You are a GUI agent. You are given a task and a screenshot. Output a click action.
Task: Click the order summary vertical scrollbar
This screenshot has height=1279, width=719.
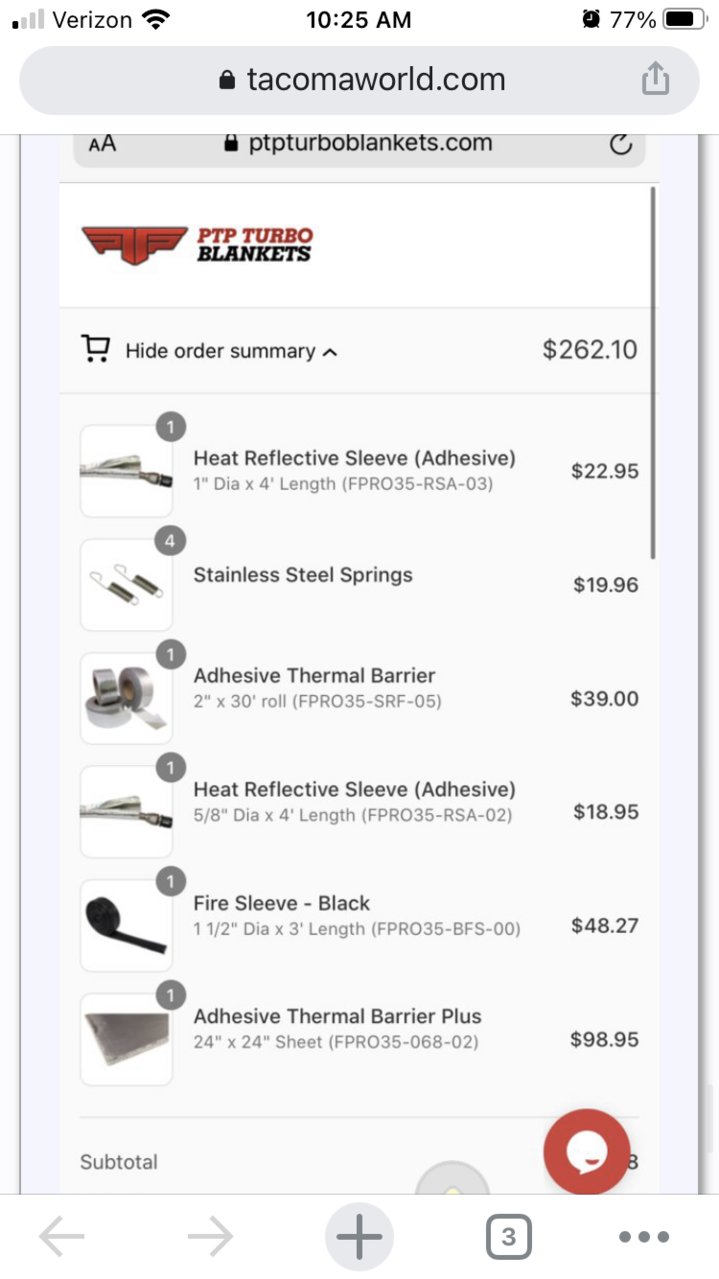653,372
